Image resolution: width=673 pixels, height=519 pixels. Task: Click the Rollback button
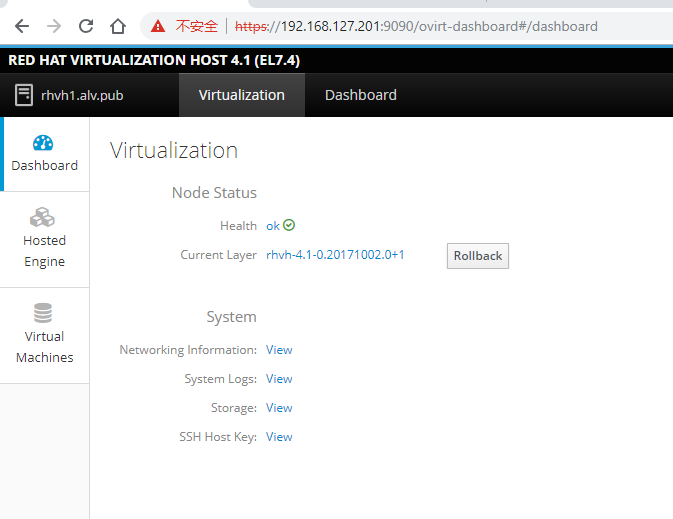pyautogui.click(x=478, y=256)
